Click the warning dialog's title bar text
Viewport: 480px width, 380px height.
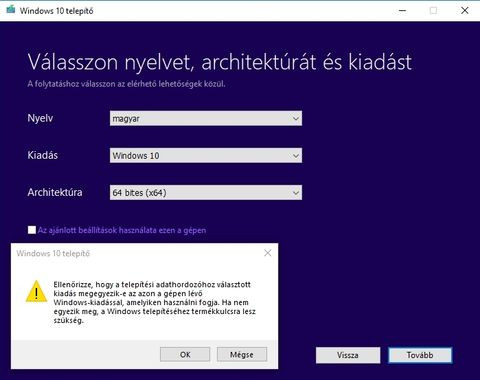[53, 254]
